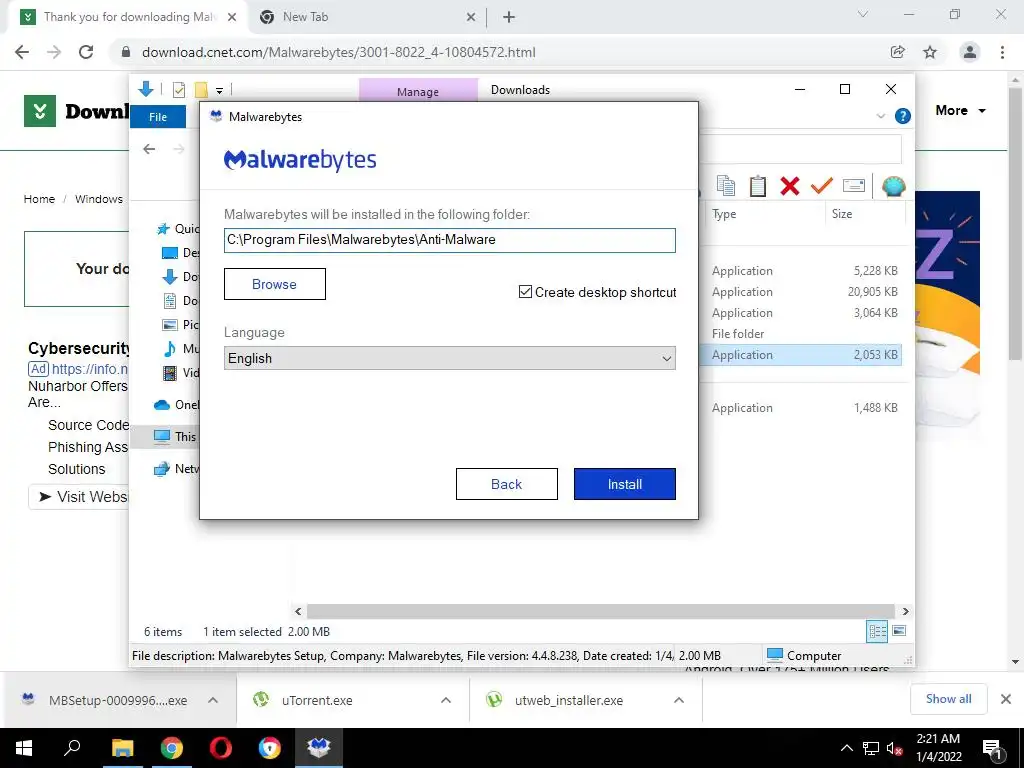
Task: Open the quick access toolbar dropdown arrow
Action: pyautogui.click(x=219, y=90)
